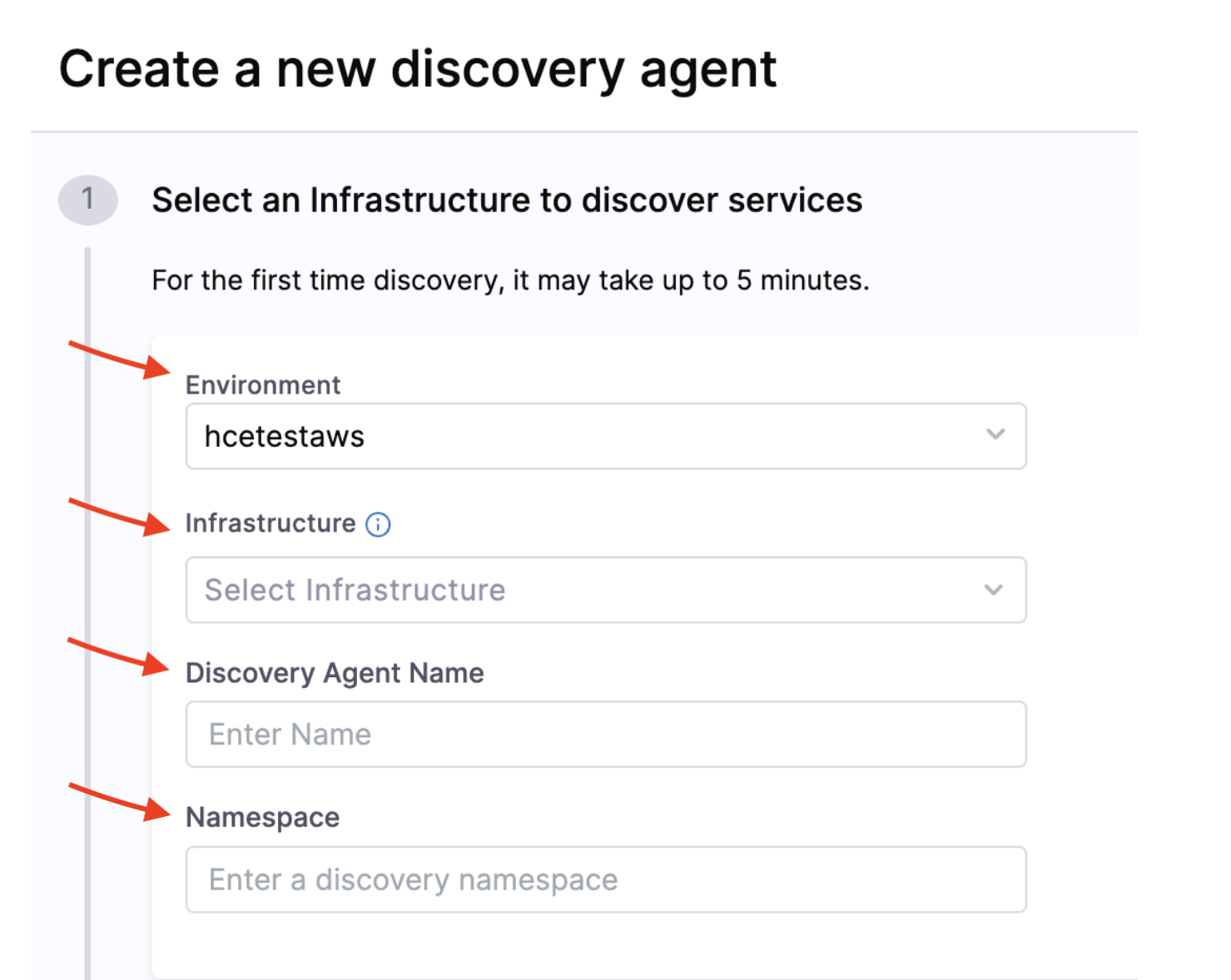Open the Select Infrastructure dropdown
Image resolution: width=1231 pixels, height=980 pixels.
coord(606,590)
